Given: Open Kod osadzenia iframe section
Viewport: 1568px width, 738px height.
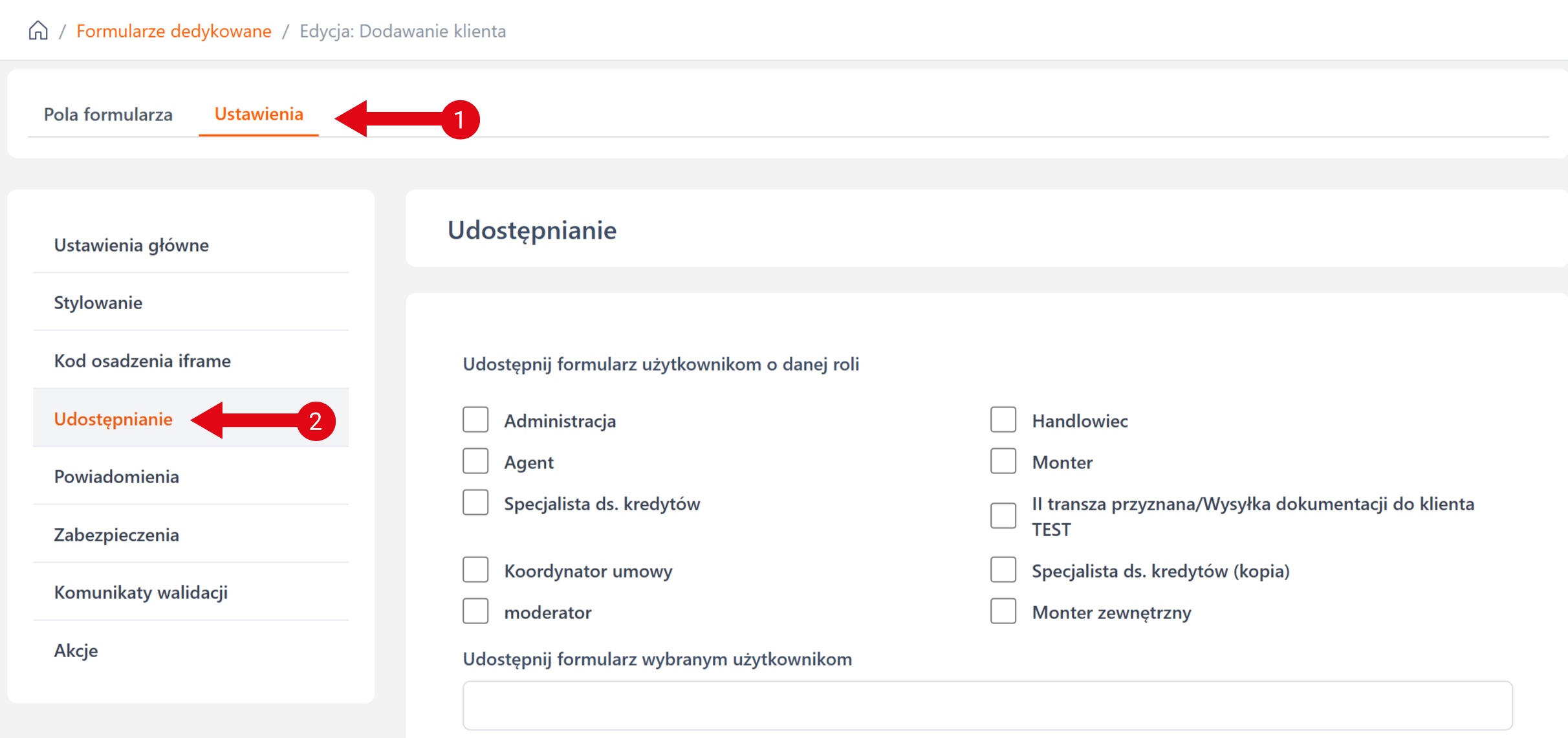Looking at the screenshot, I should click(x=142, y=361).
